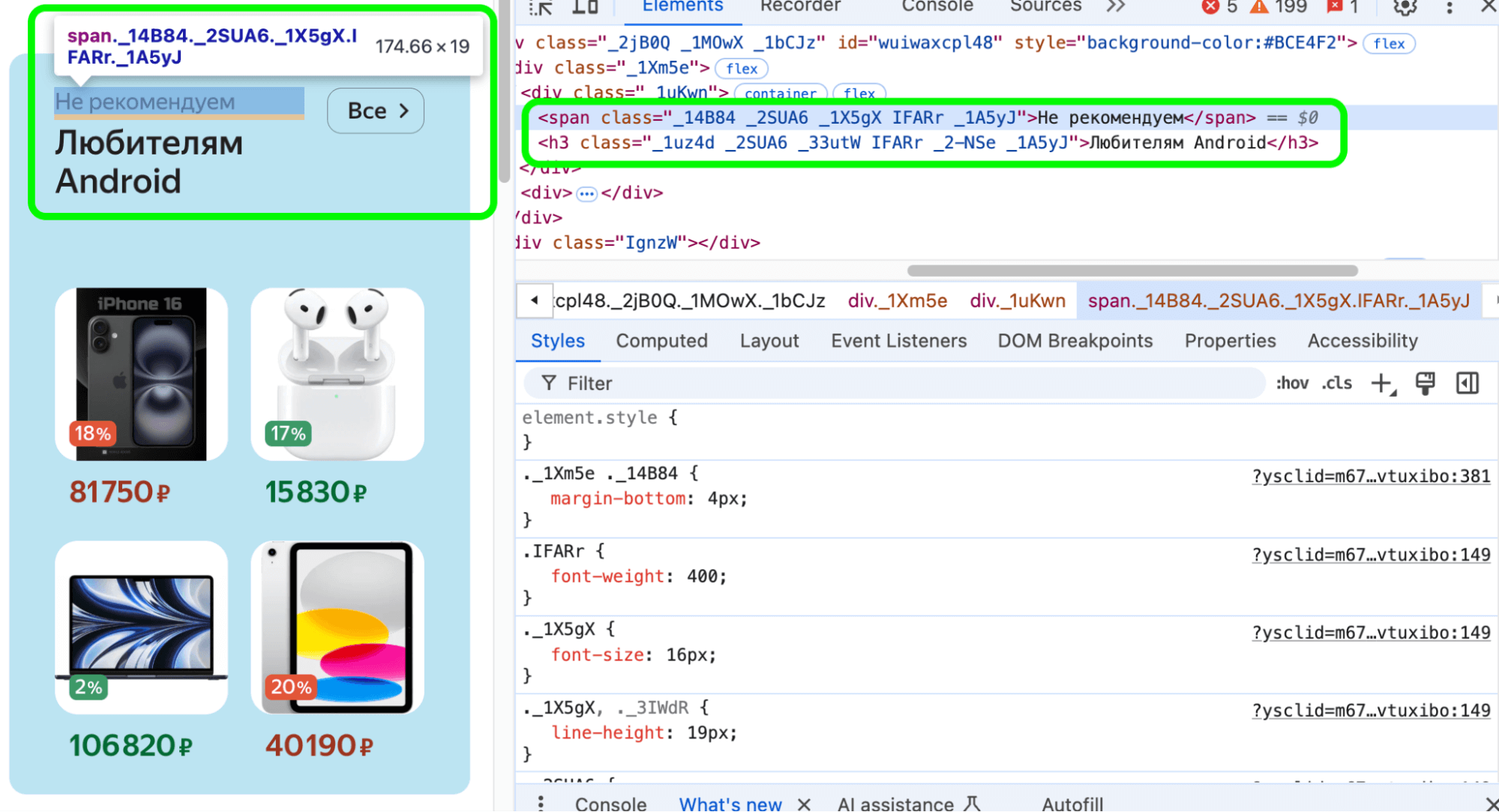
Task: Switch to the Autofill drawer tab
Action: point(1072,804)
